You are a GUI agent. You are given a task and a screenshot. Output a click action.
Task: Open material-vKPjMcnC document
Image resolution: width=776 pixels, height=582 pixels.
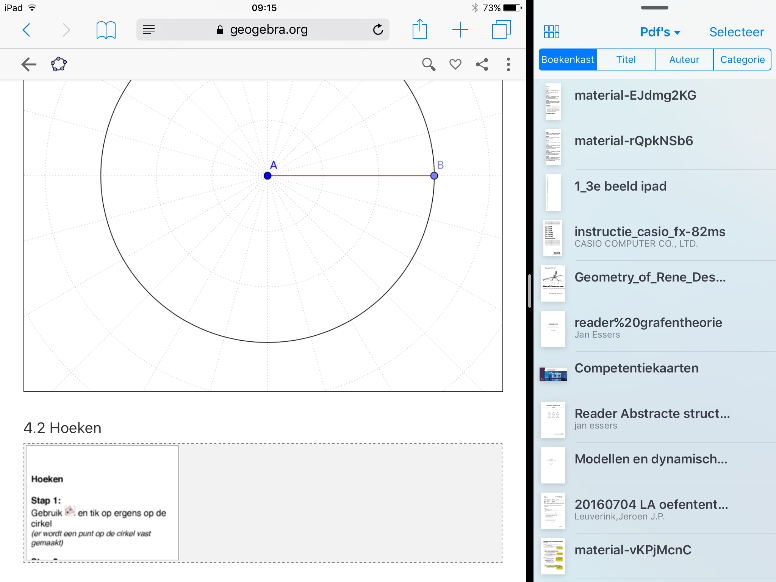pos(657,557)
